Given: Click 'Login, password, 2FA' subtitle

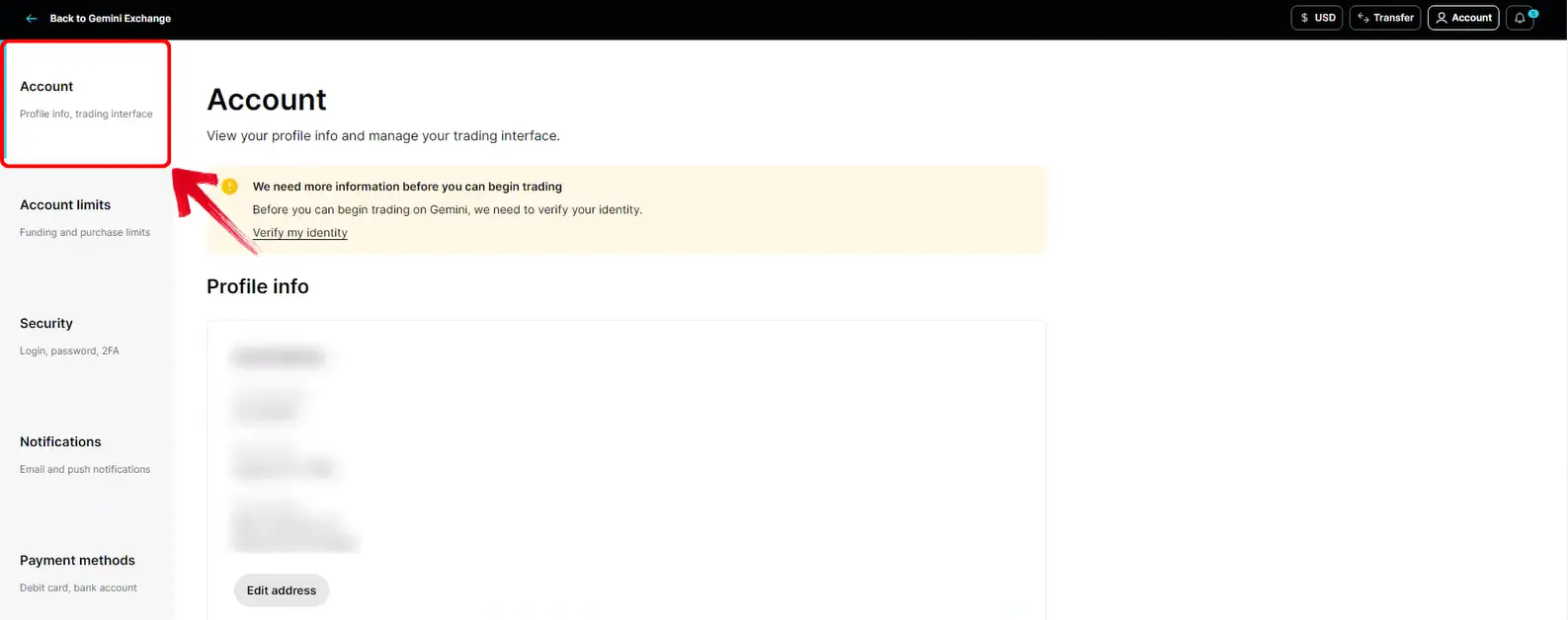Looking at the screenshot, I should tap(69, 351).
